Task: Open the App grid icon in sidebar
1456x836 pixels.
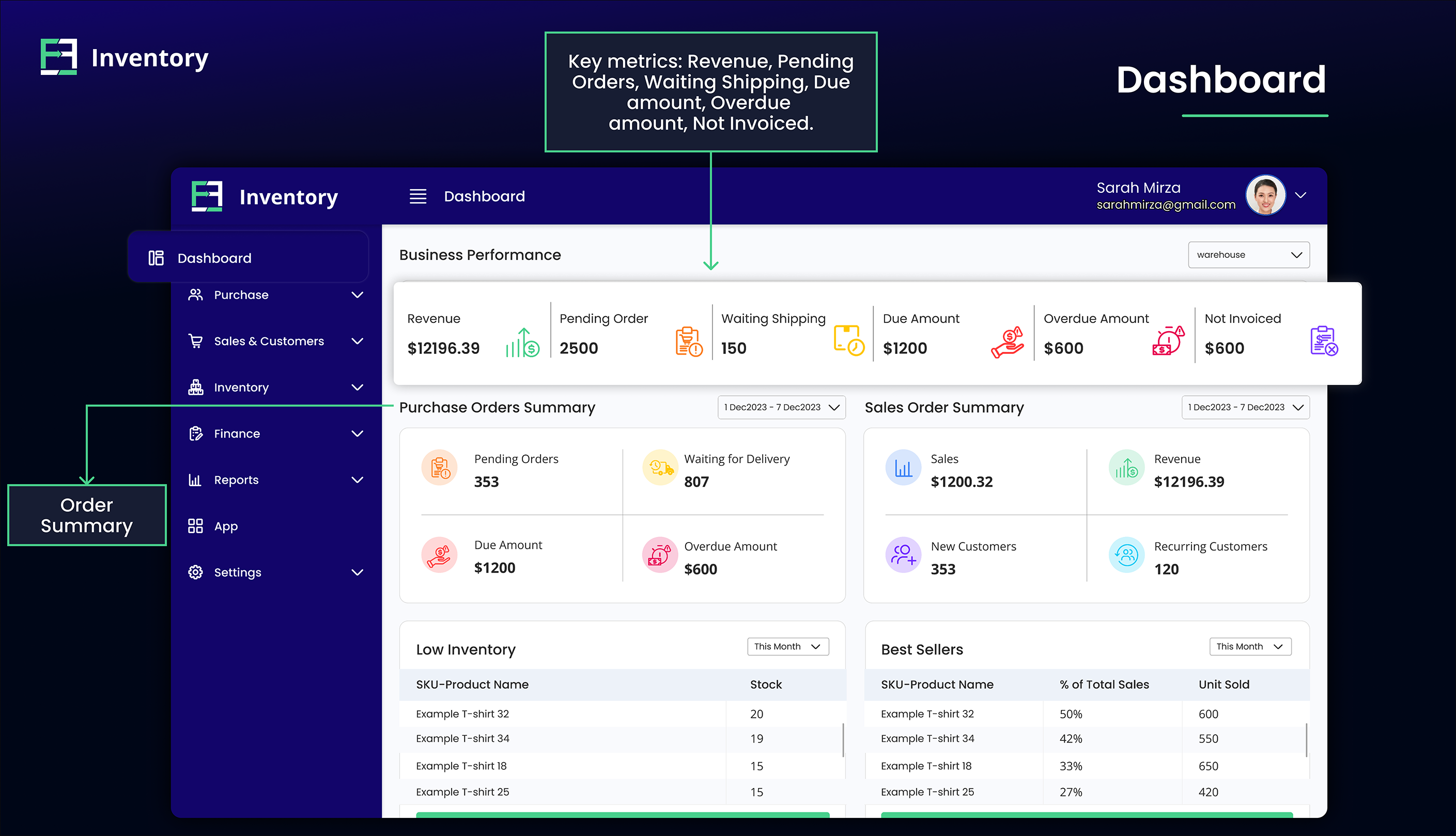Action: (195, 526)
